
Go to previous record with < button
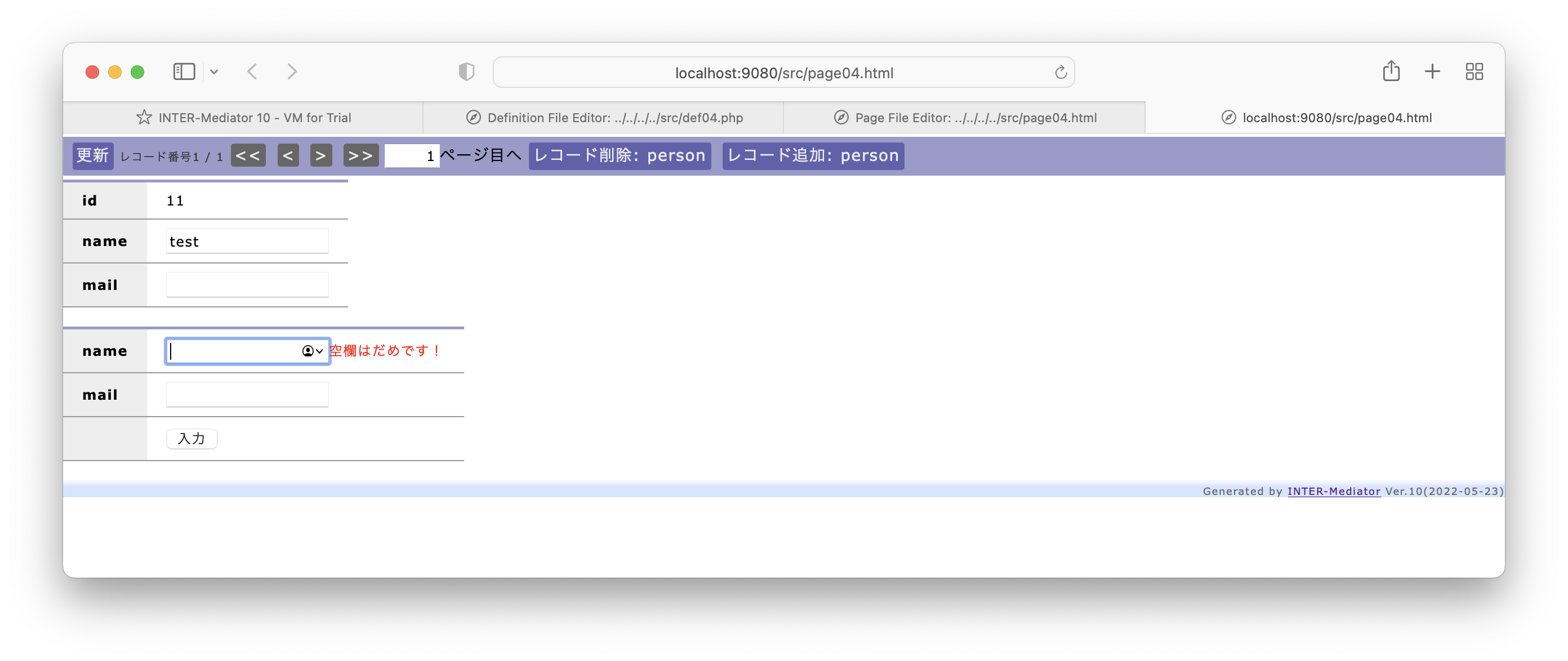pos(288,156)
